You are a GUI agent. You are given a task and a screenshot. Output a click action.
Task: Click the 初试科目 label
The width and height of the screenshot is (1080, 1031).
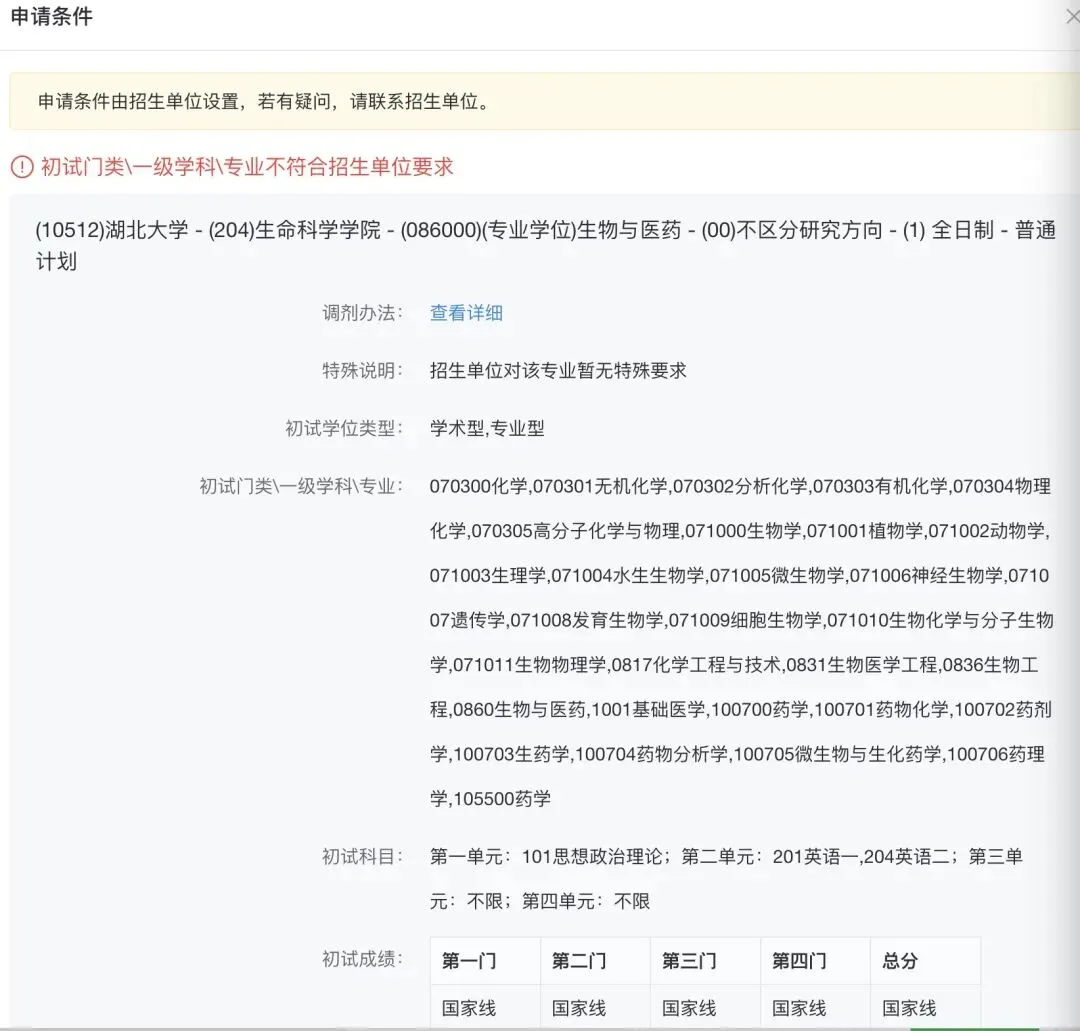[362, 857]
